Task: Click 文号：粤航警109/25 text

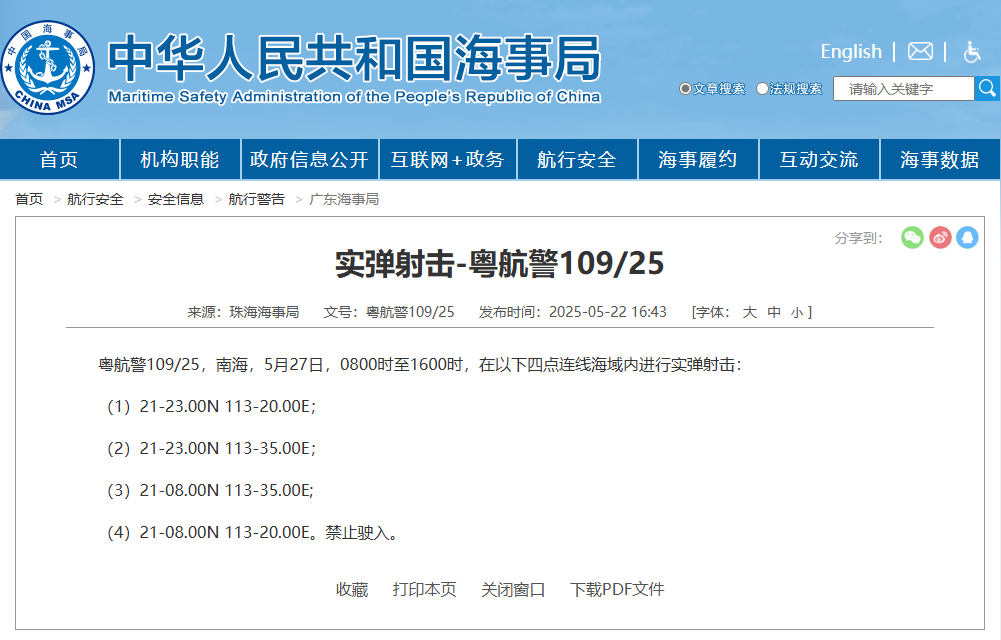Action: coord(389,312)
